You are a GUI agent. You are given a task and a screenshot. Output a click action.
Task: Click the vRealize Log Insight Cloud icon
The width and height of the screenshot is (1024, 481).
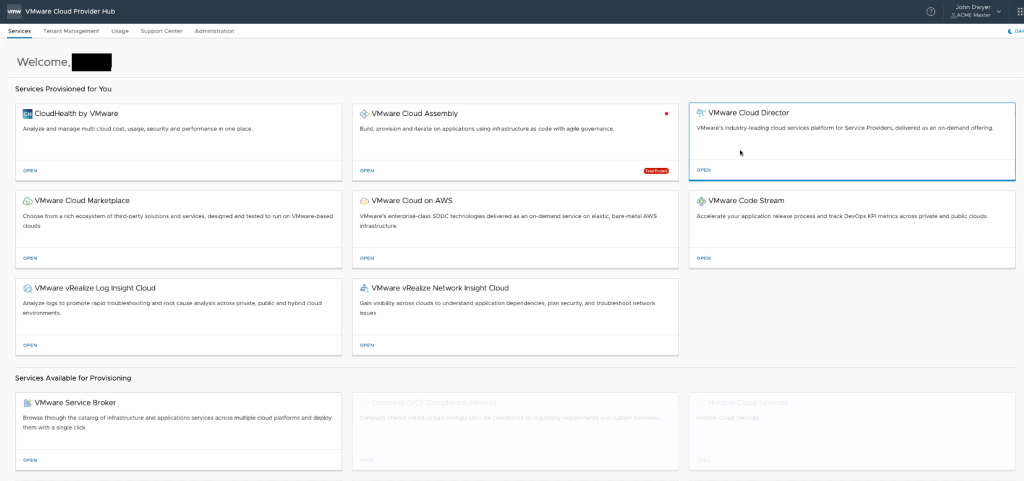point(27,288)
